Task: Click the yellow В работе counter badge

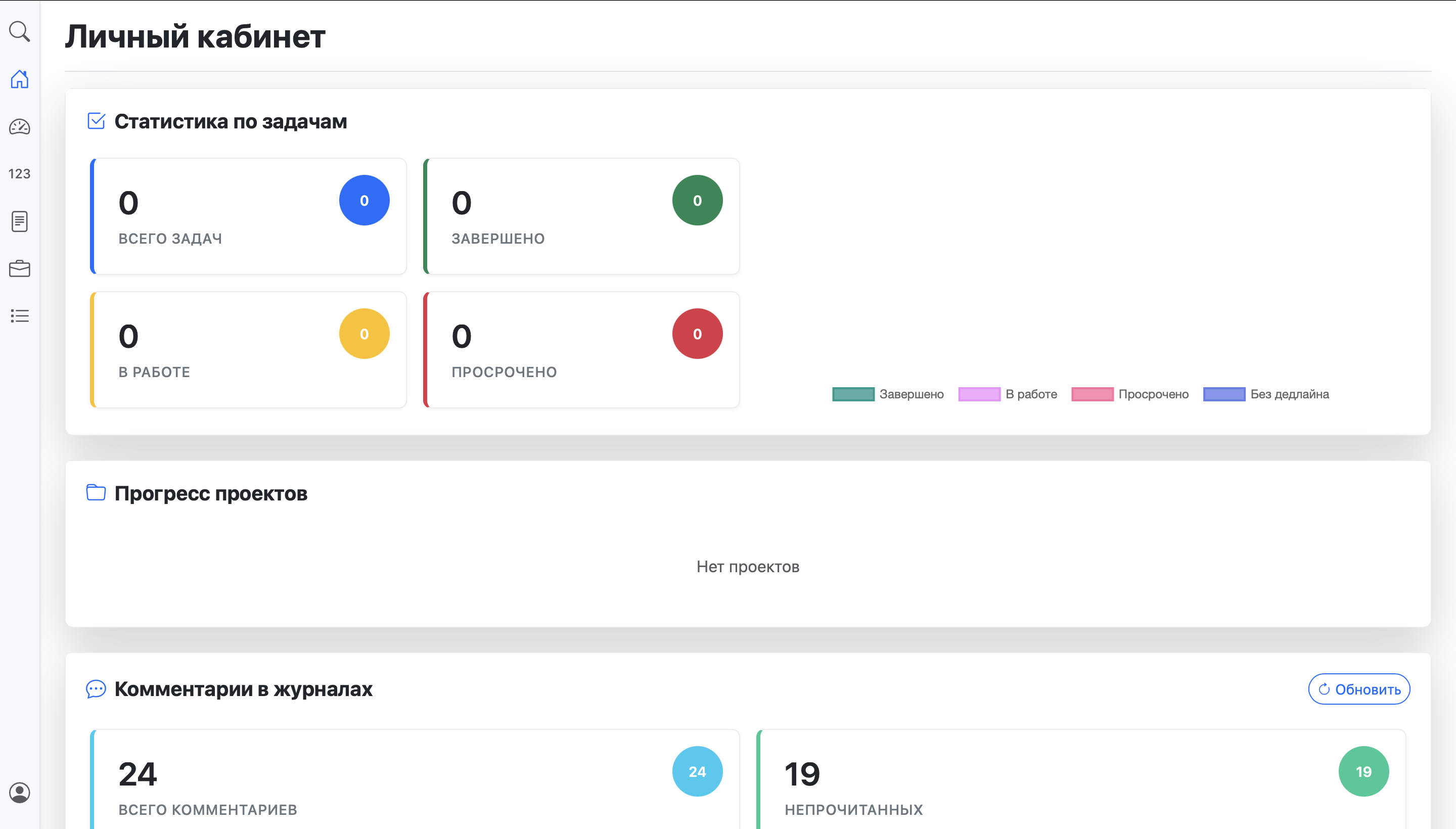Action: click(x=364, y=334)
